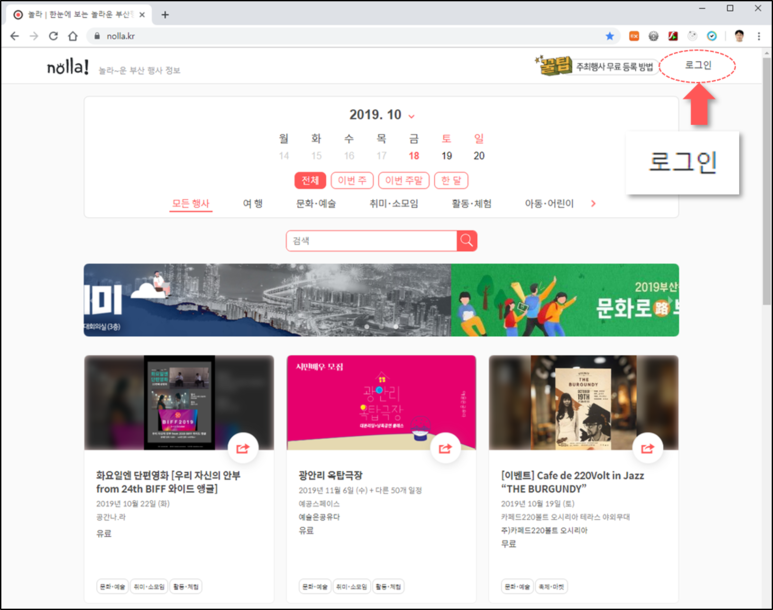Share the Cafe de 220Volt event
The image size is (773, 610).
tap(647, 448)
